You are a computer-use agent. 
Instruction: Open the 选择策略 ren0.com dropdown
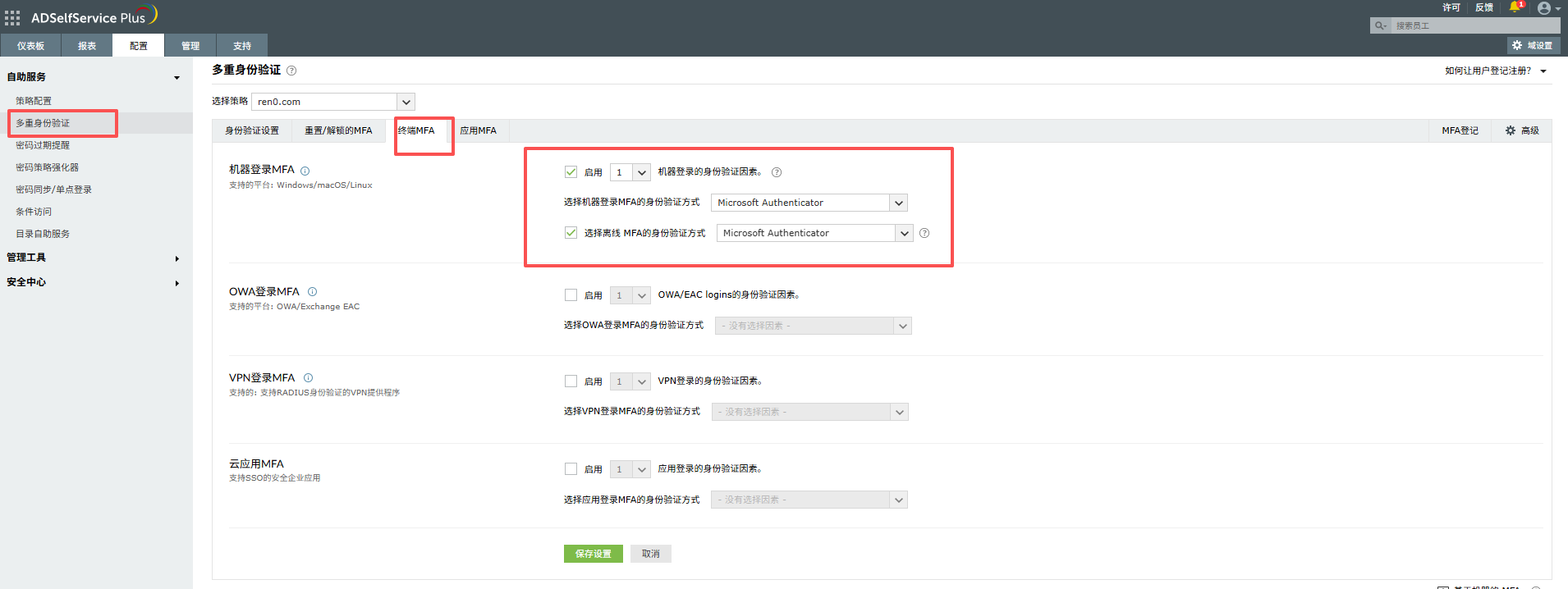tap(406, 102)
